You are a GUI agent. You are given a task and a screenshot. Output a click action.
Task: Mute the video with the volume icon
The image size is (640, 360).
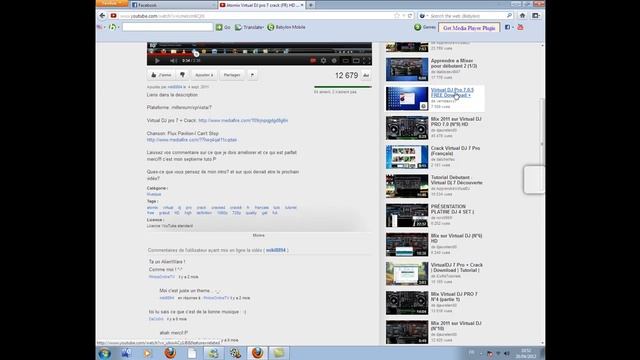pos(173,60)
